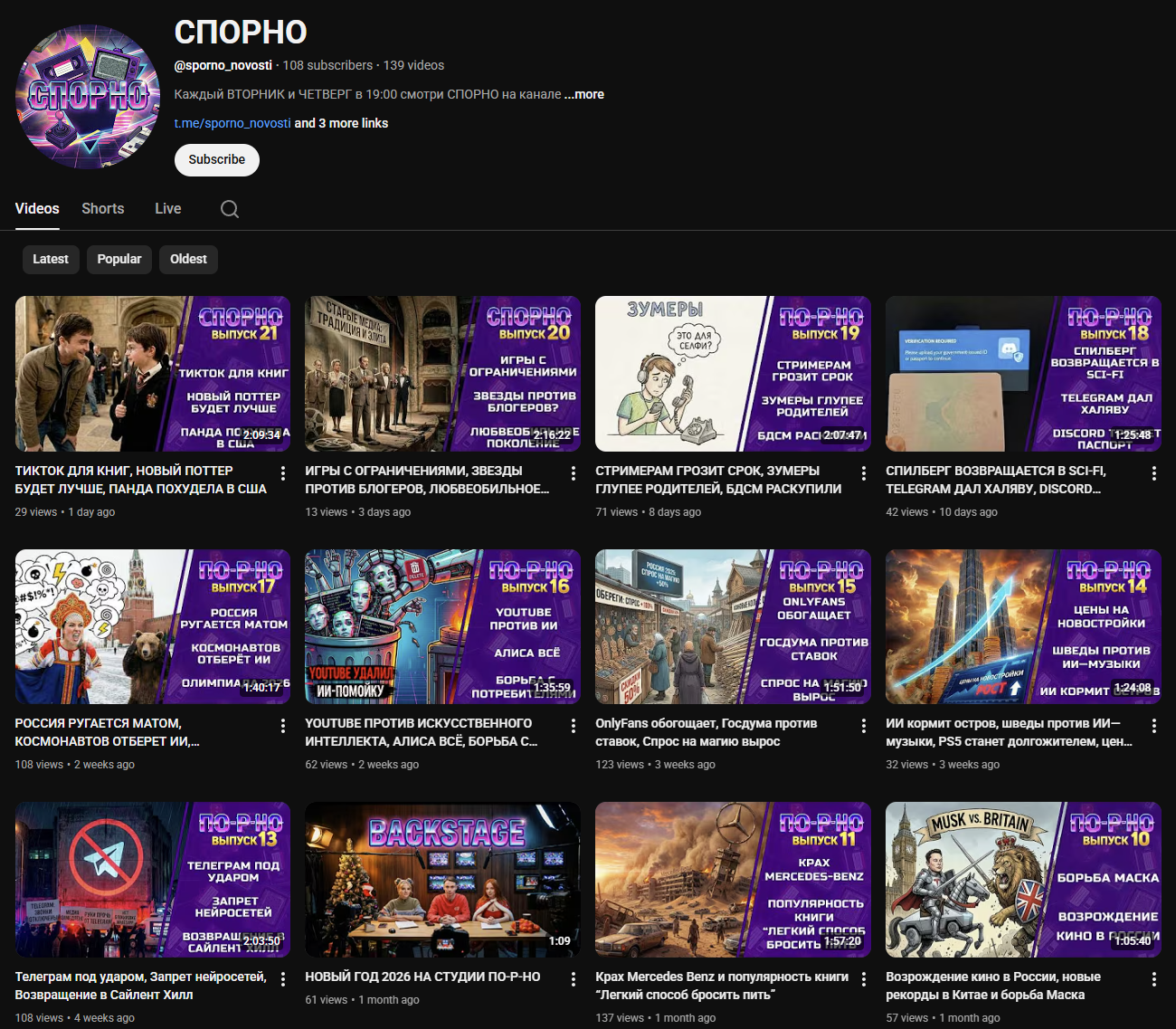Click the channel search magnifier icon
Image resolution: width=1176 pixels, height=1029 pixels.
tap(230, 209)
